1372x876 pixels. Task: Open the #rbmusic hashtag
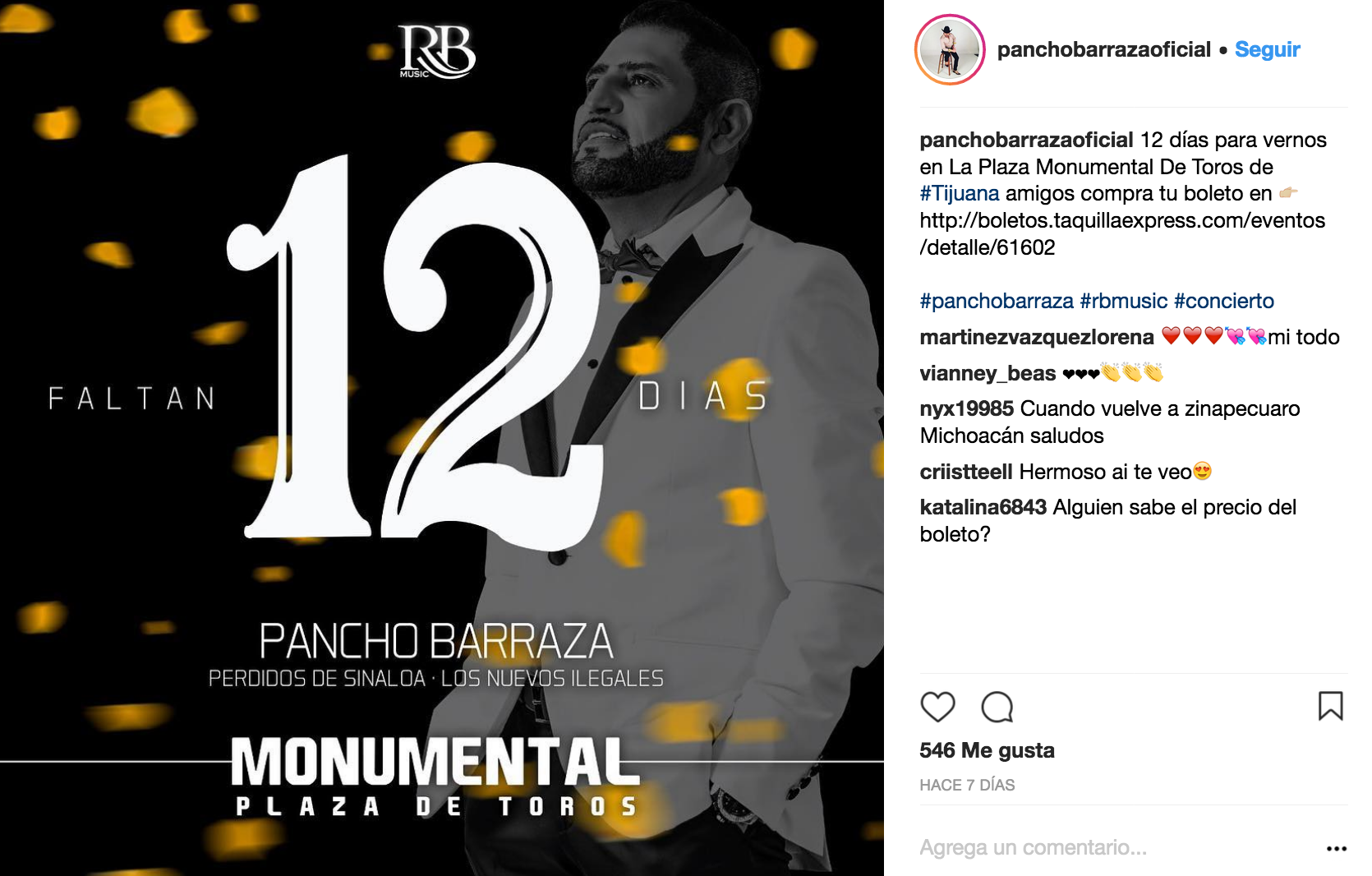[x=1124, y=301]
